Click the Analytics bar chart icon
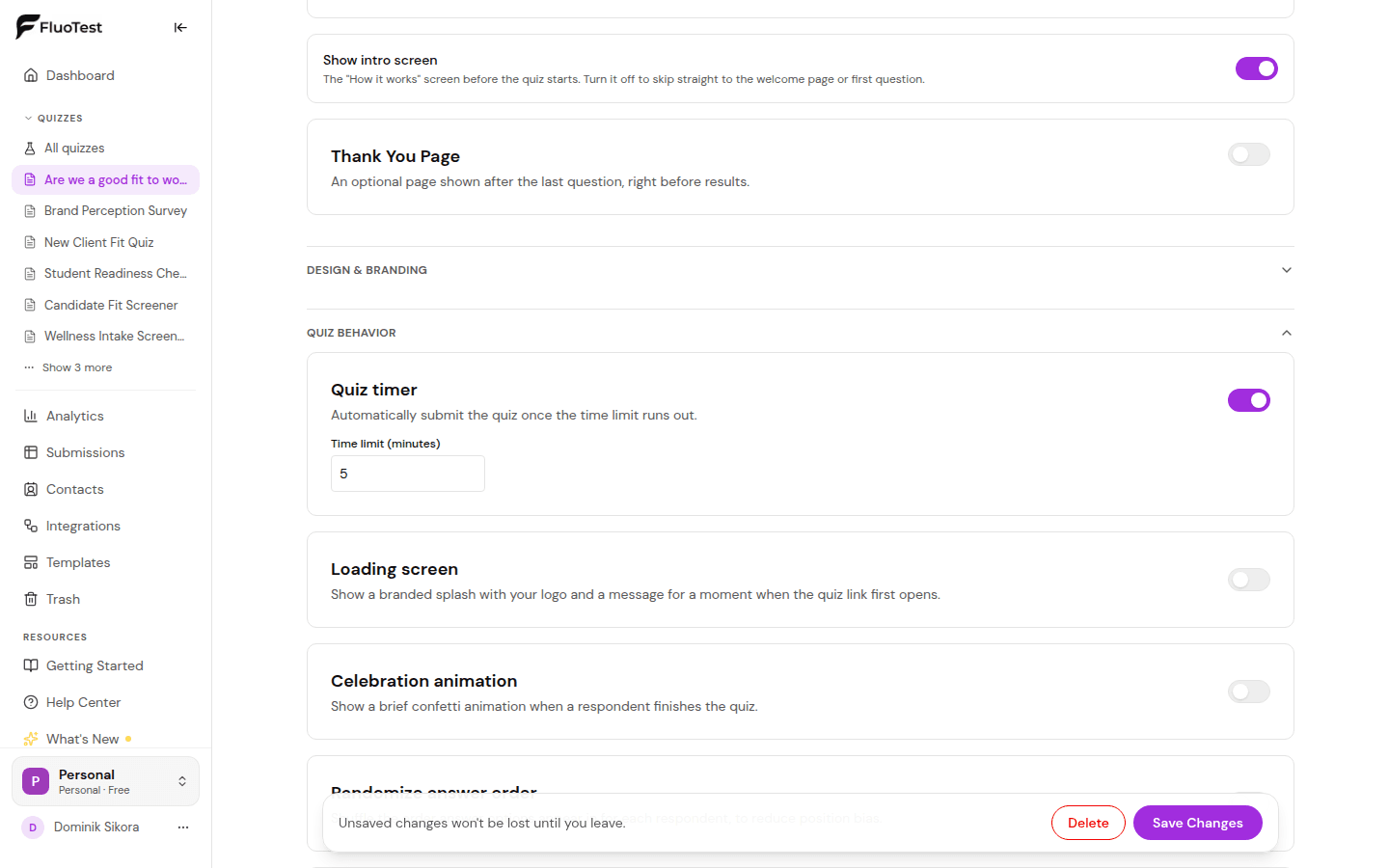1389x868 pixels. coord(31,416)
